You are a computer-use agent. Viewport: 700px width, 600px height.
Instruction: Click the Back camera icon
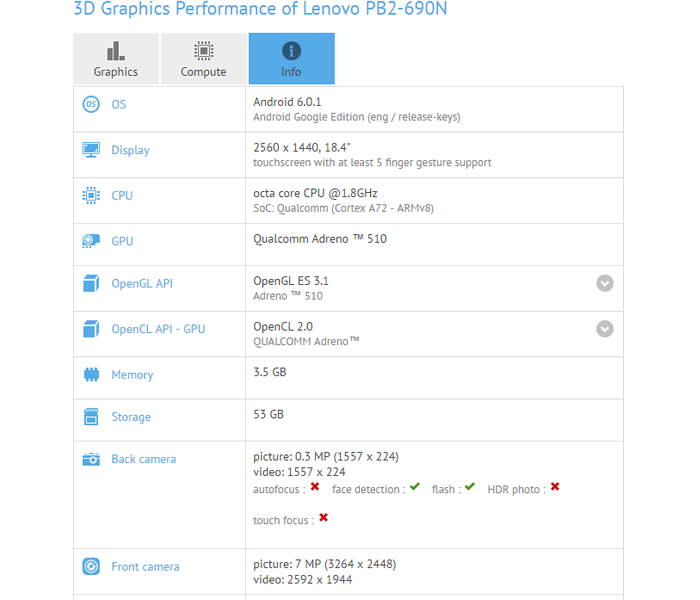91,459
